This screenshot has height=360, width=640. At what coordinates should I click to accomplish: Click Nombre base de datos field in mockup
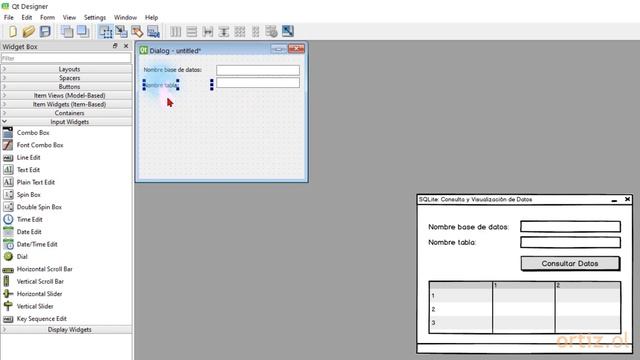(x=571, y=227)
